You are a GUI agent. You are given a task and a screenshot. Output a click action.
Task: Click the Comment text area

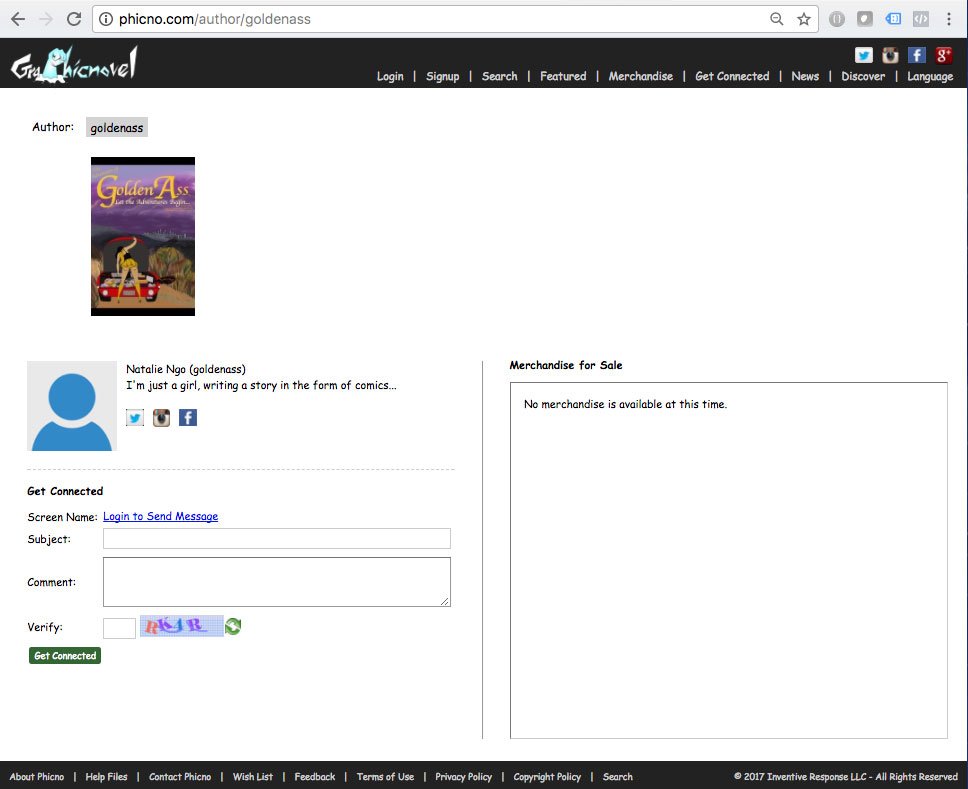point(277,582)
